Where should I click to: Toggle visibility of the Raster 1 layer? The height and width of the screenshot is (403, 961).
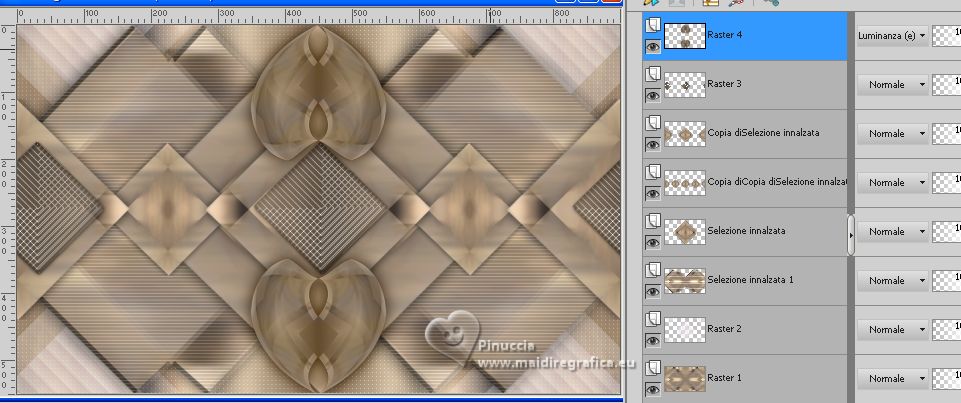tap(653, 390)
